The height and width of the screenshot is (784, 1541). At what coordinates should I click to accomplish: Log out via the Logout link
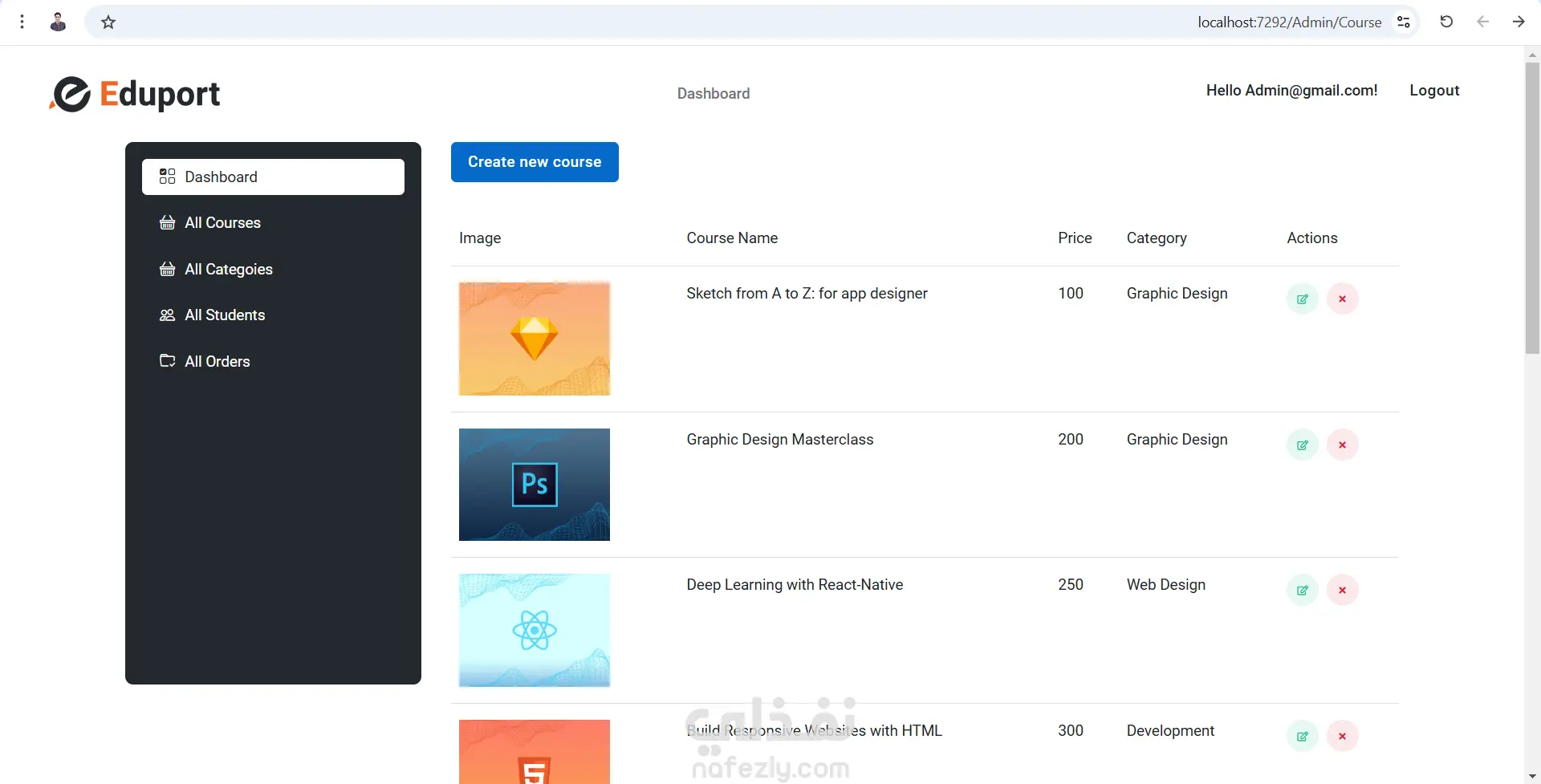click(1434, 91)
